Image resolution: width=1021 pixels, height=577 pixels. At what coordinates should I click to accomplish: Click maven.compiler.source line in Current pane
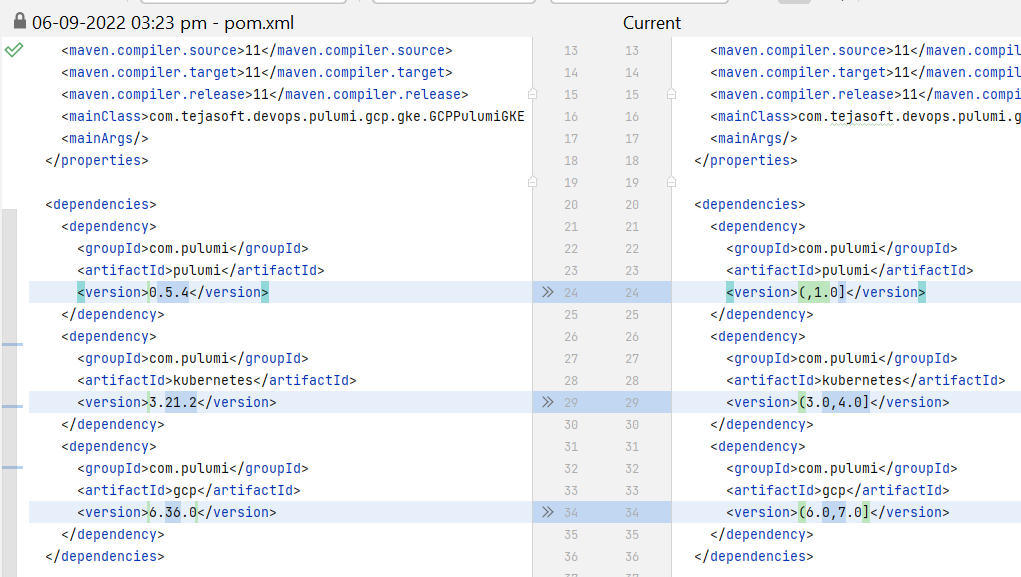click(865, 50)
